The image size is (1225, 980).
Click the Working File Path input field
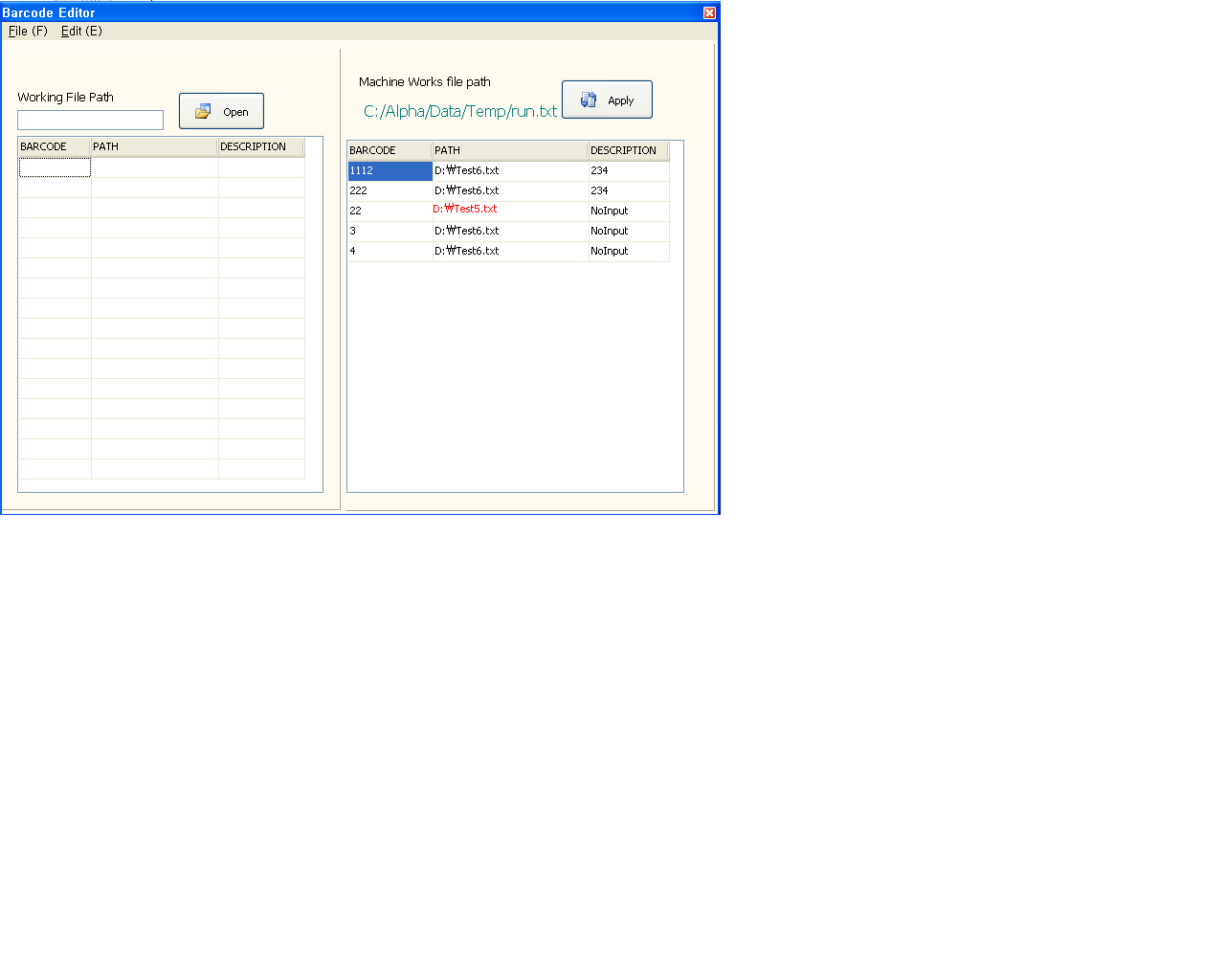[x=90, y=120]
